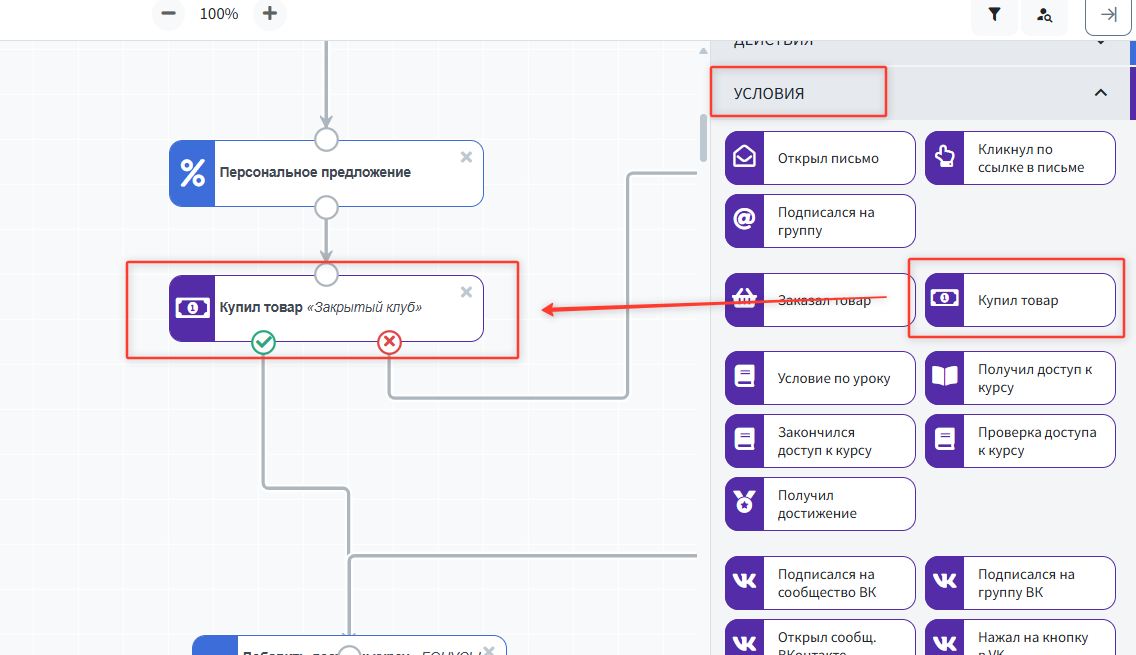Select 'Купил товар' in conditions panel
This screenshot has height=655, width=1136.
[x=1020, y=300]
